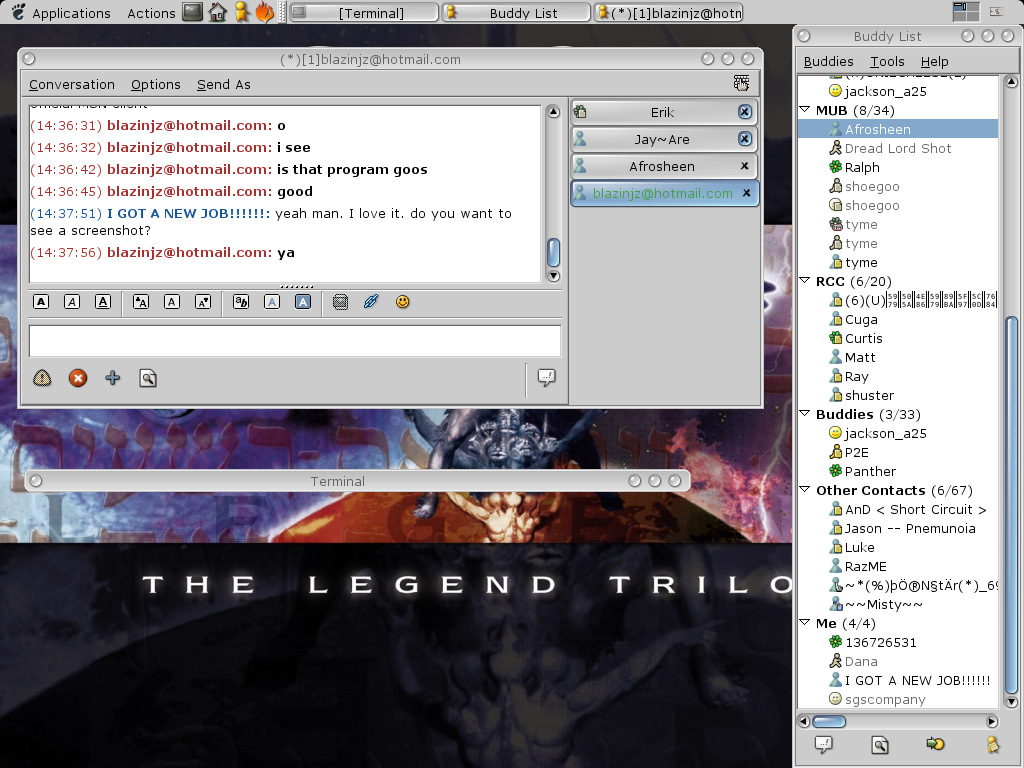
Task: Click the insert link chain icon
Action: tap(371, 302)
